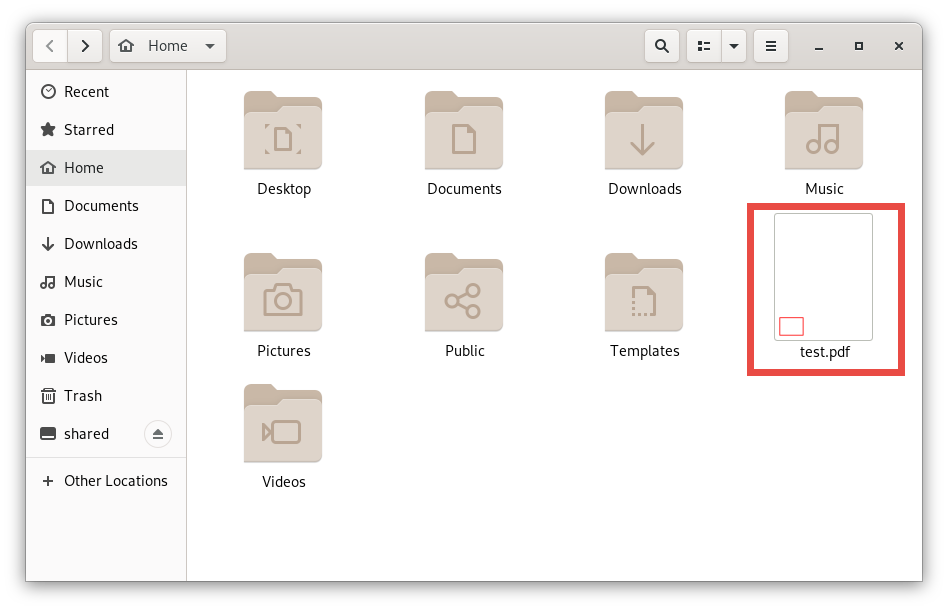This screenshot has width=948, height=610.
Task: Open the hamburger menu
Action: [x=770, y=45]
